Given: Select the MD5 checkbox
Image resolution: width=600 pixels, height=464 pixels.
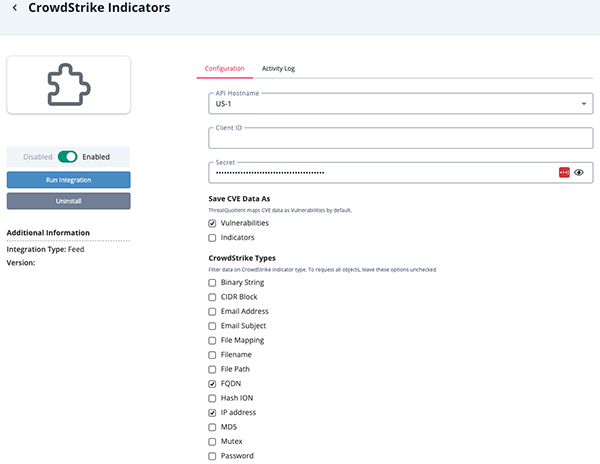Looking at the screenshot, I should pyautogui.click(x=212, y=427).
